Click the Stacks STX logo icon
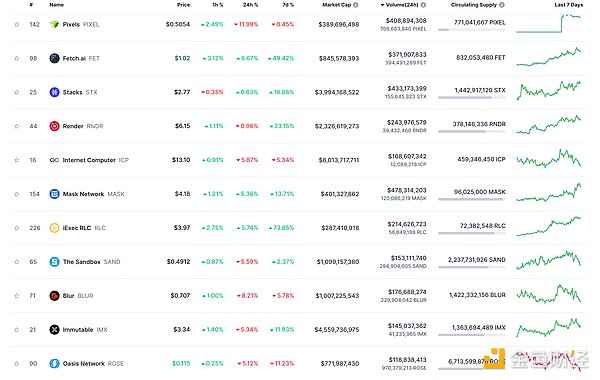The image size is (600, 380). coord(54,92)
